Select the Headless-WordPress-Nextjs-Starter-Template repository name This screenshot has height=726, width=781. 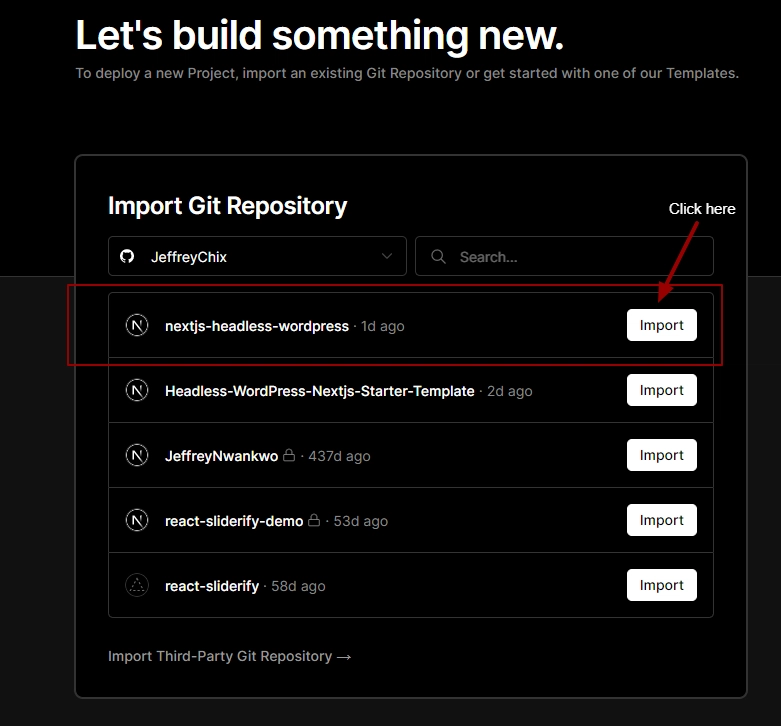(320, 391)
